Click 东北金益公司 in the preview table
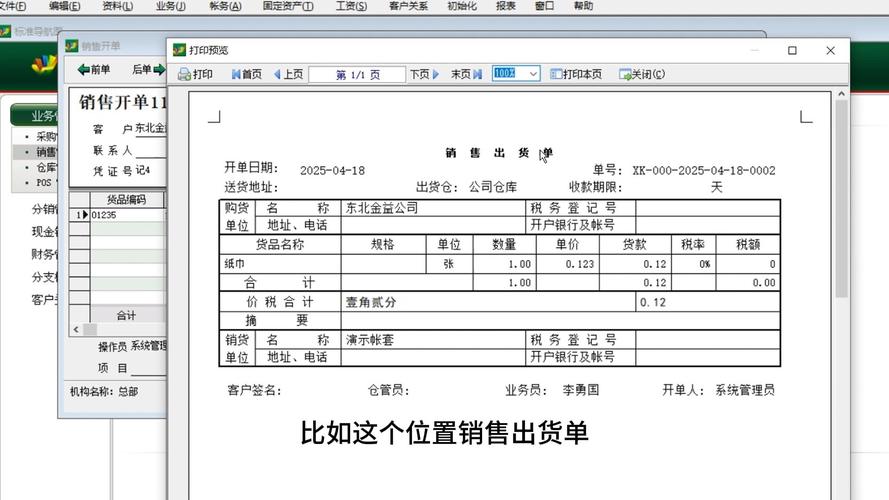The width and height of the screenshot is (889, 500). pyautogui.click(x=382, y=208)
